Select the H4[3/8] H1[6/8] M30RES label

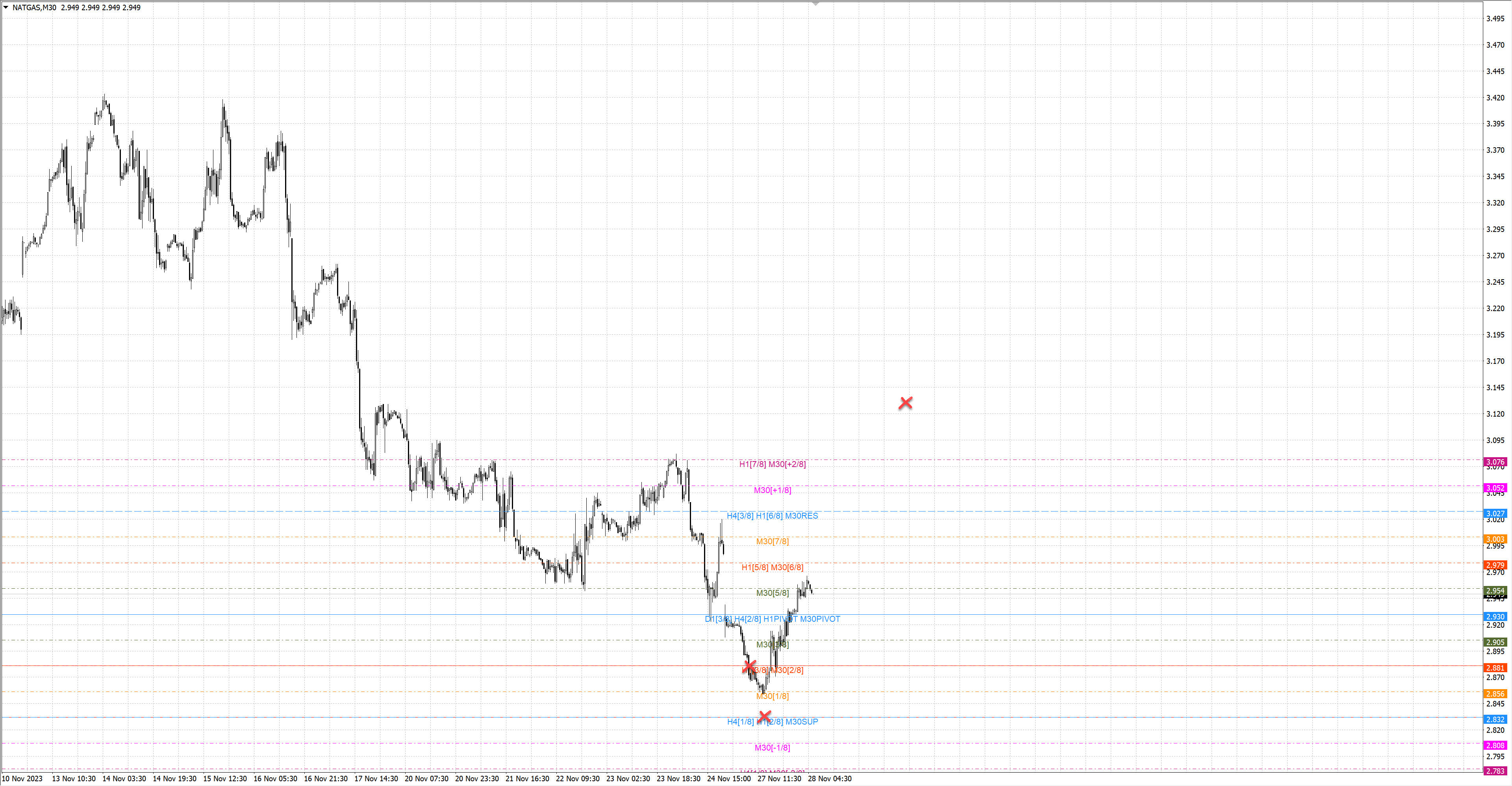773,516
